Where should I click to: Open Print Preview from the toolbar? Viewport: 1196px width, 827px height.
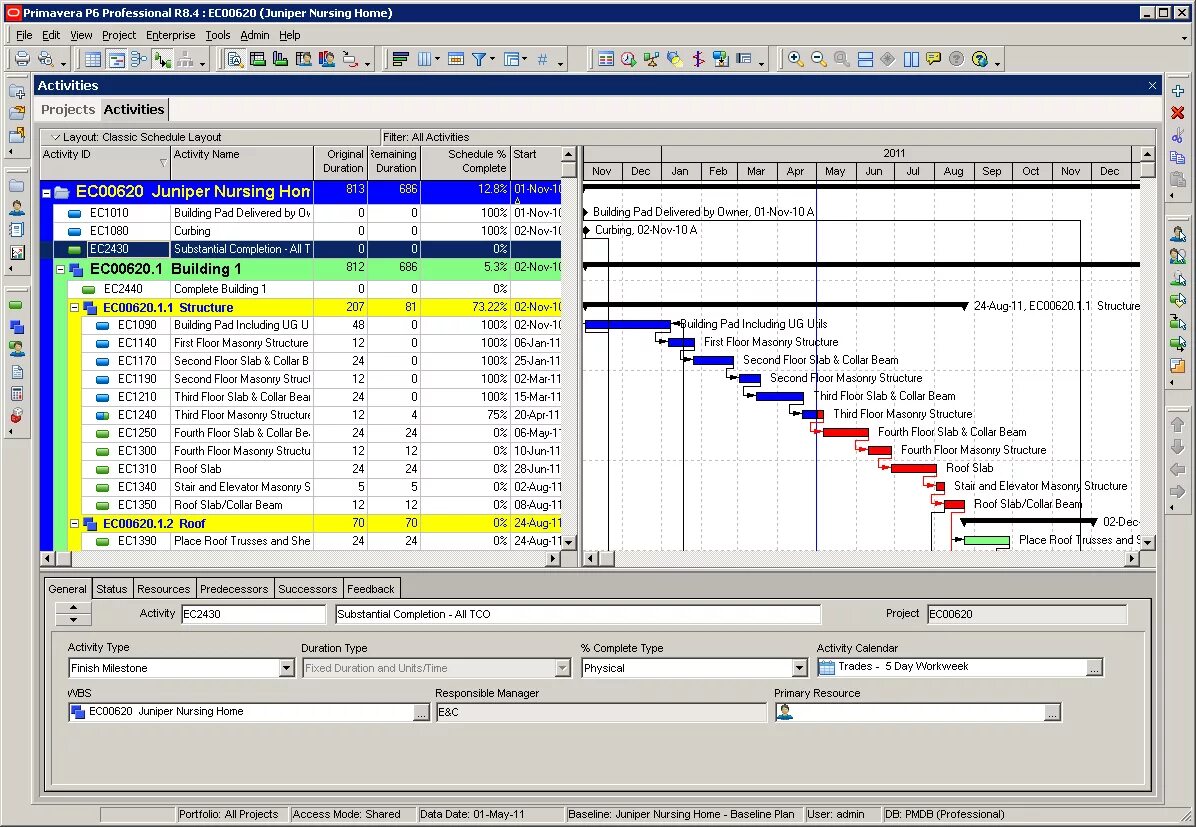point(46,59)
